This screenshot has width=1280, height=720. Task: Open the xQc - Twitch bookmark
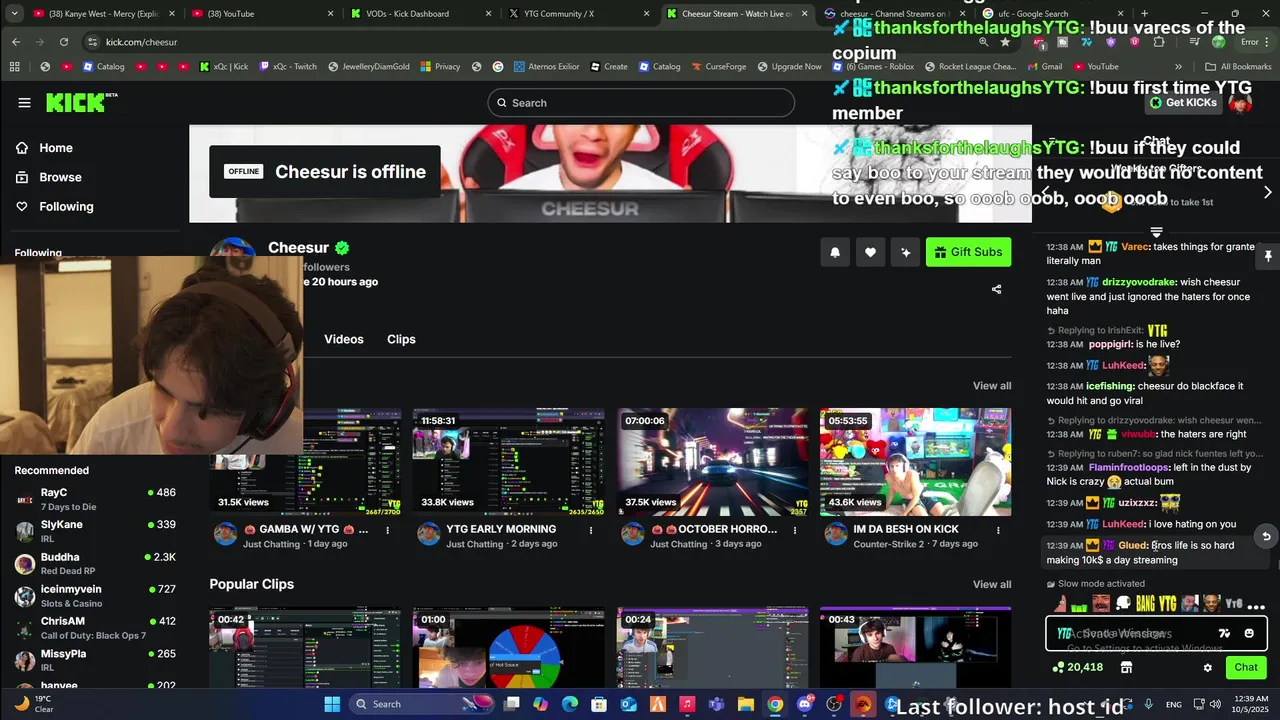click(x=288, y=67)
